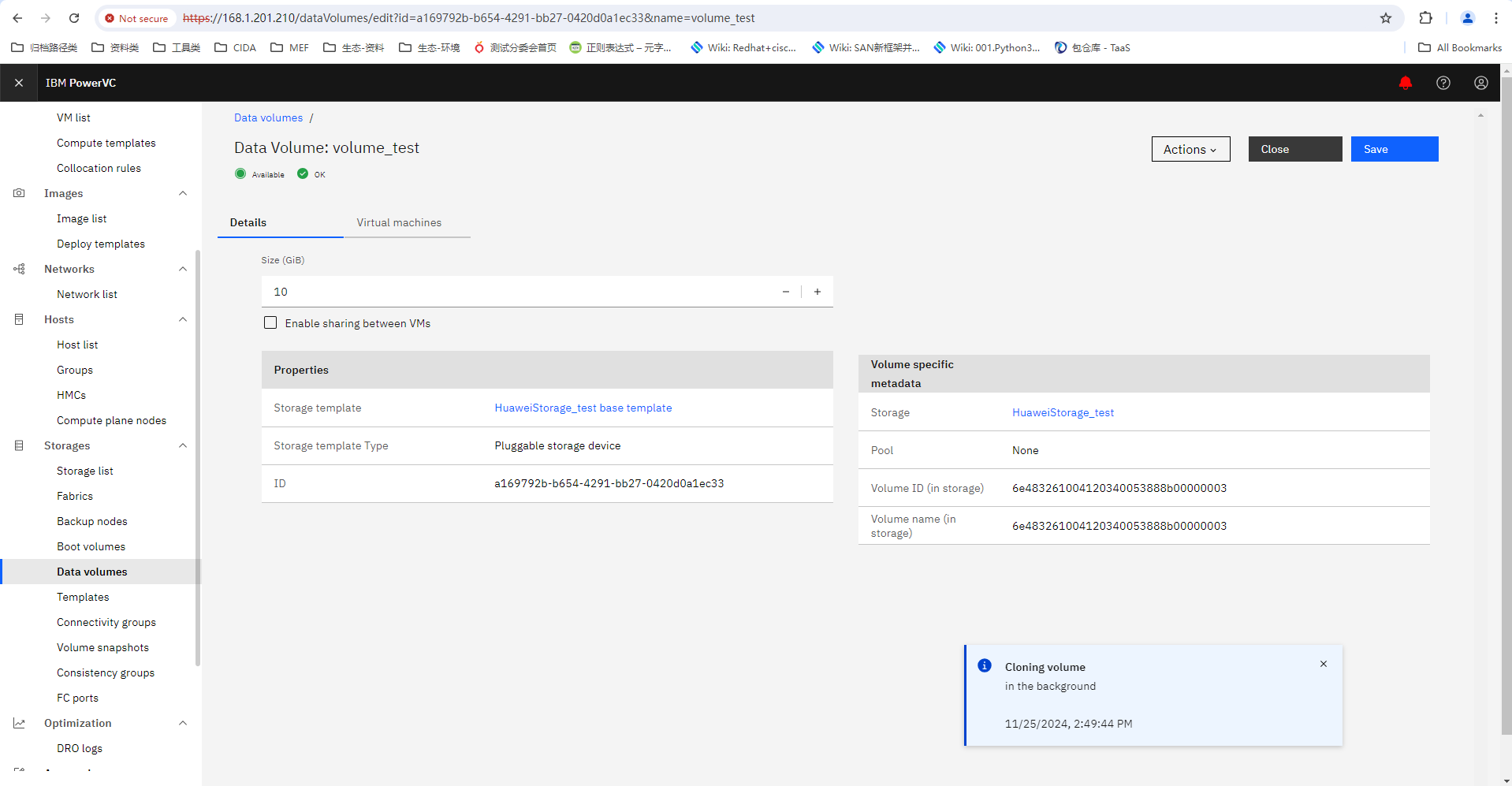
Task: Collapse the Networks section
Action: tap(183, 269)
